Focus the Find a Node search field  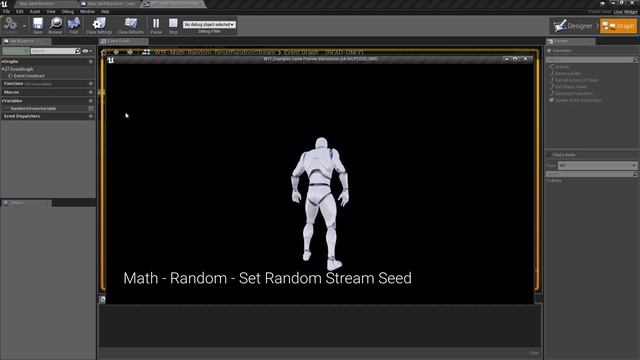pyautogui.click(x=591, y=174)
